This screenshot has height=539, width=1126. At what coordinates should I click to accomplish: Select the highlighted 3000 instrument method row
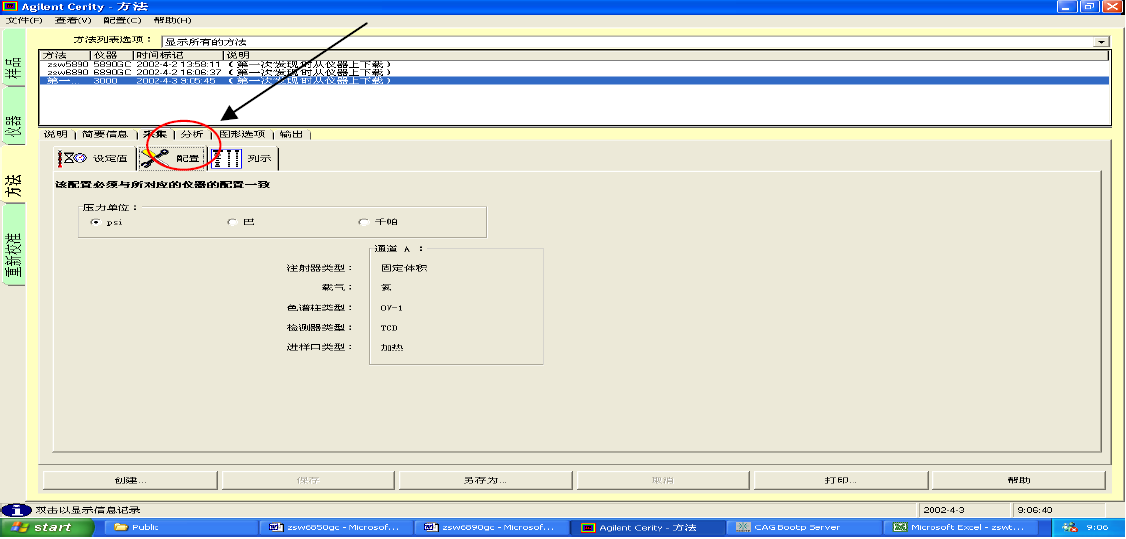pyautogui.click(x=575, y=80)
